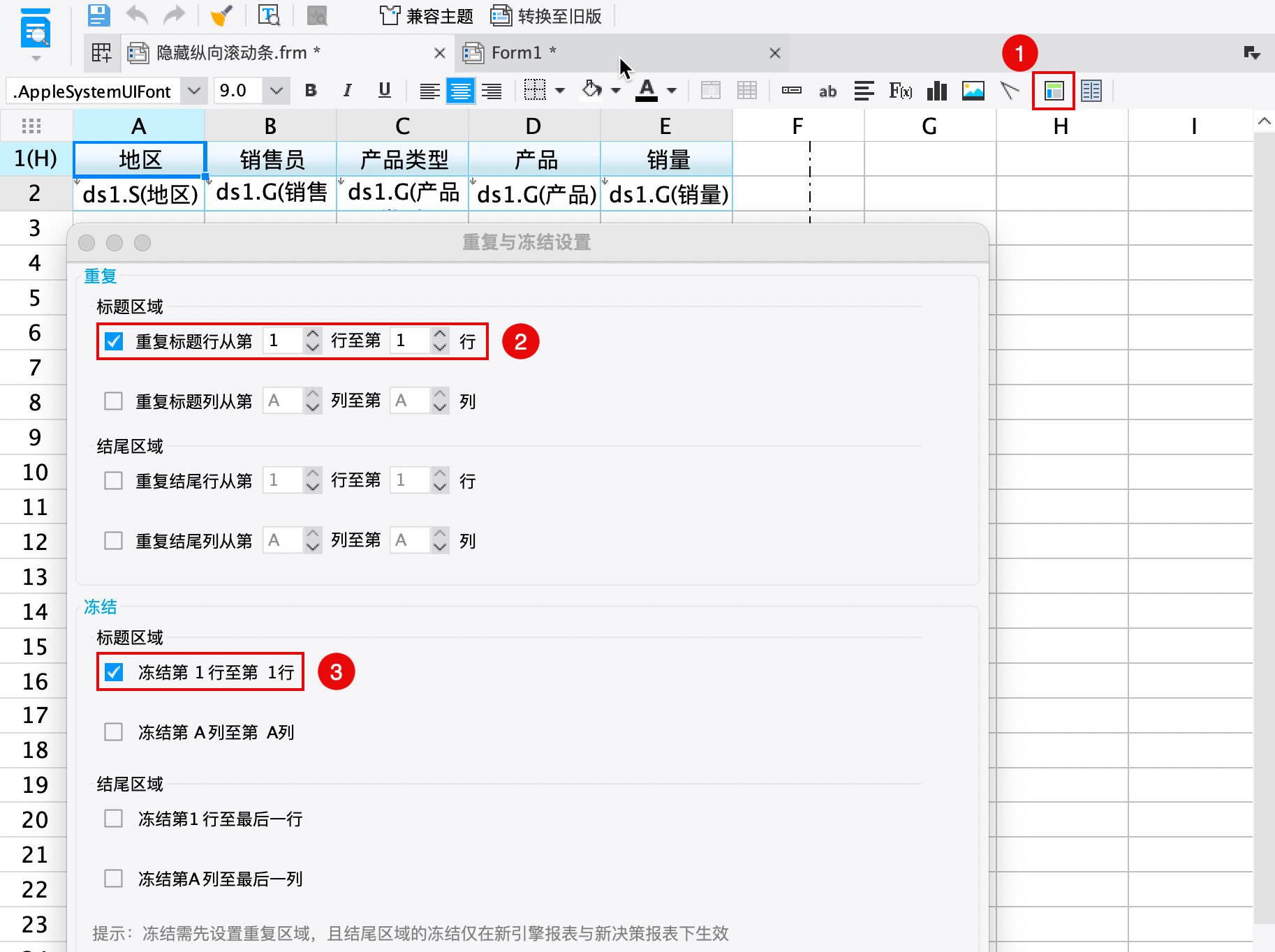The height and width of the screenshot is (952, 1275).
Task: Open the font size 9.0 dropdown
Action: point(277,91)
